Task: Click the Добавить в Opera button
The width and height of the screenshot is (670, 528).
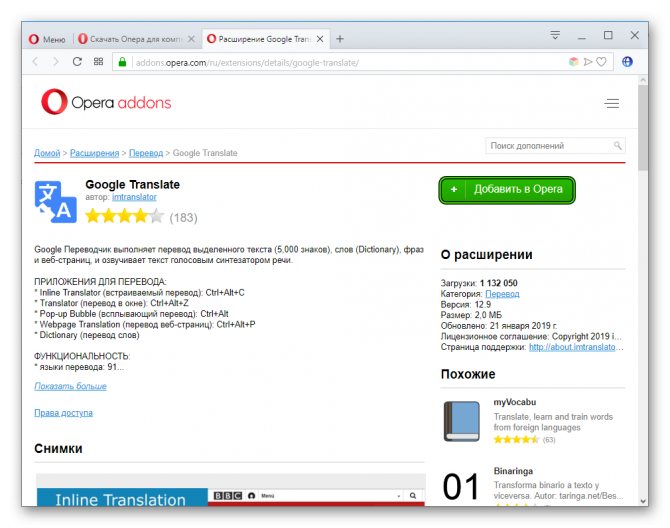Action: [507, 190]
